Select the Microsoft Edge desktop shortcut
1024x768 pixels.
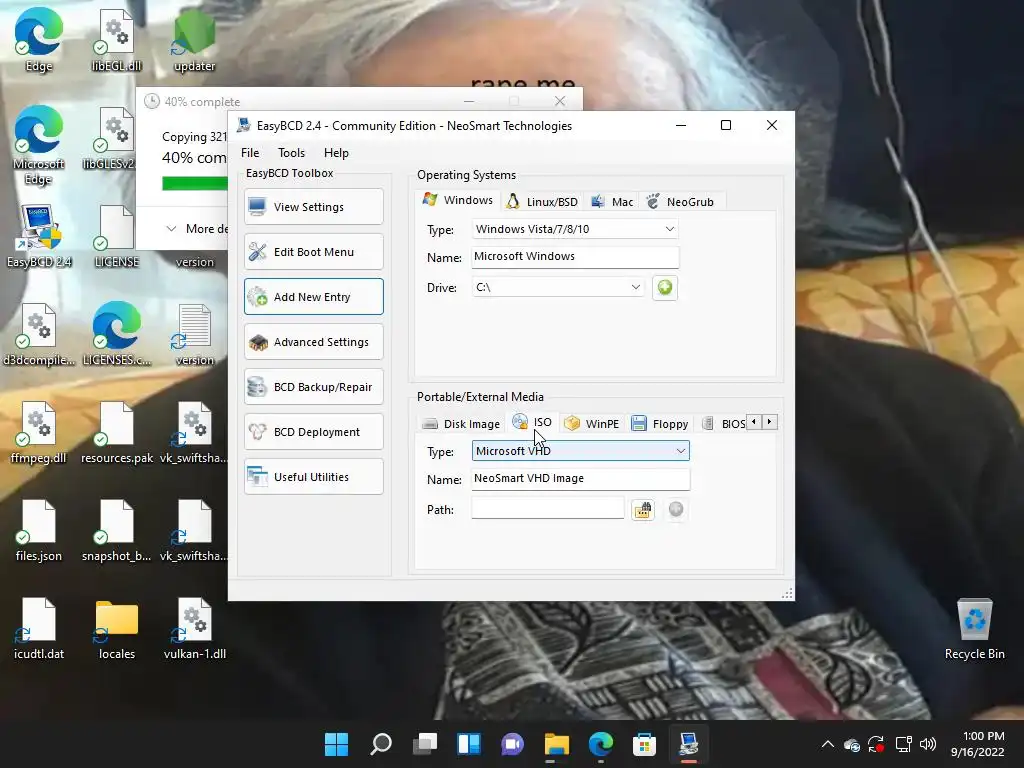point(39,145)
